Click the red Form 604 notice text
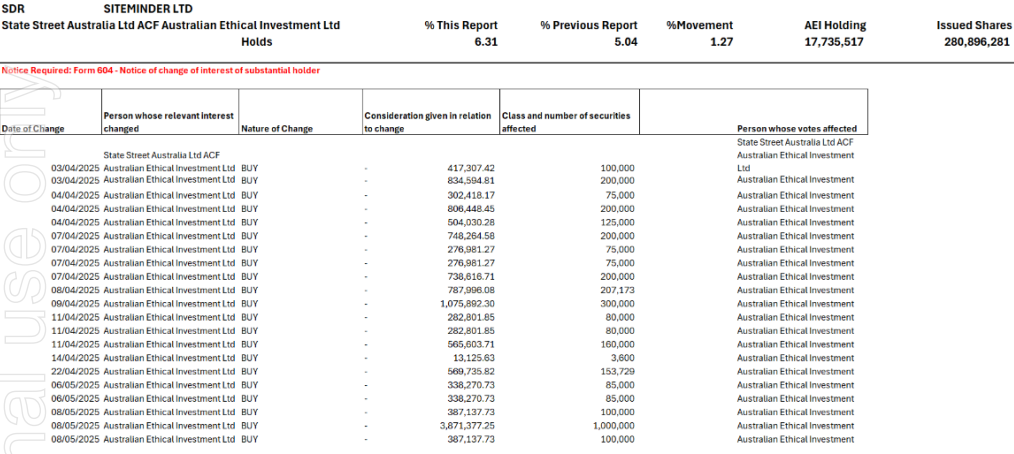The width and height of the screenshot is (1014, 454). click(x=161, y=71)
